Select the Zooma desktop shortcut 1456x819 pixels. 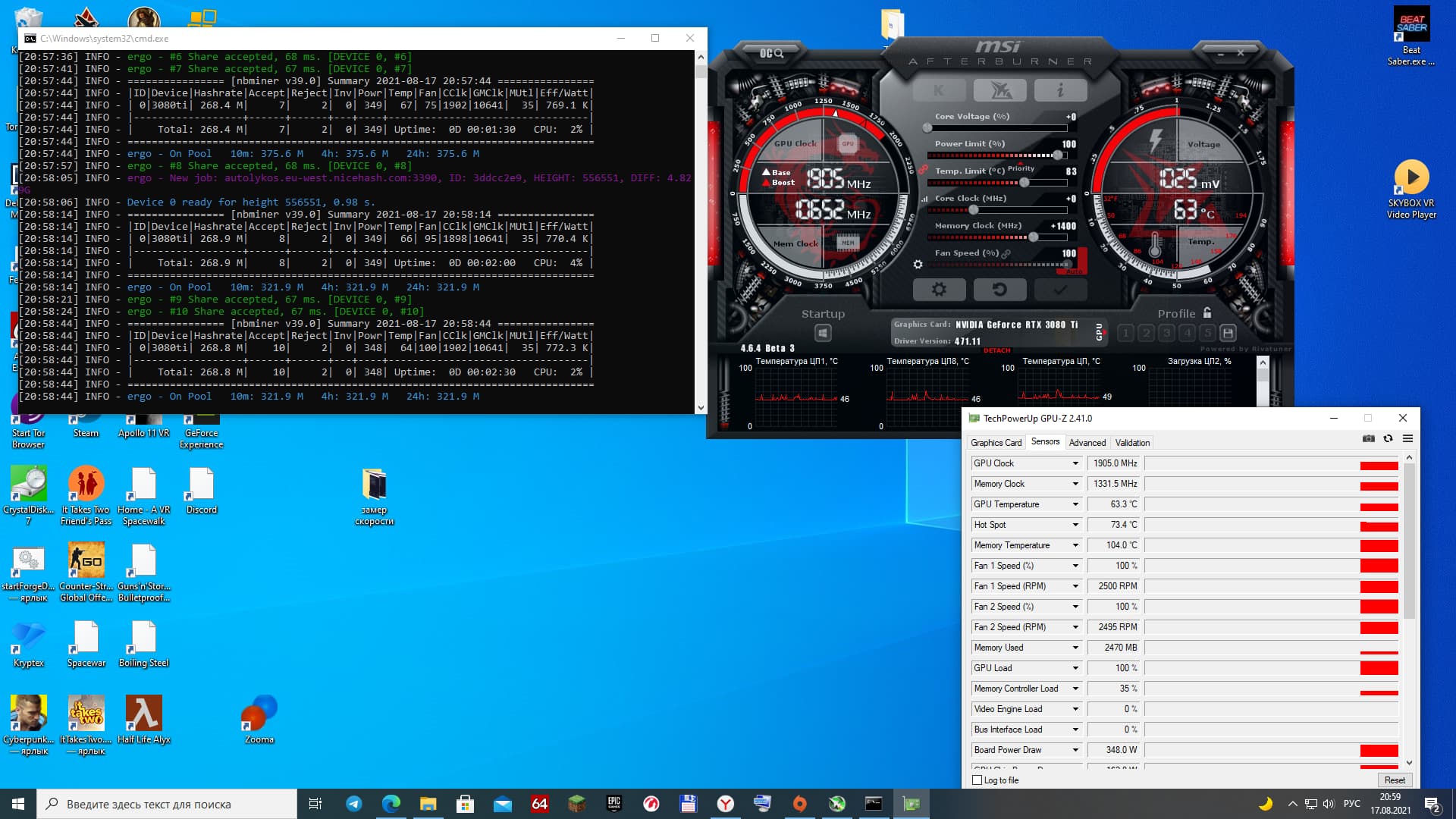[259, 720]
